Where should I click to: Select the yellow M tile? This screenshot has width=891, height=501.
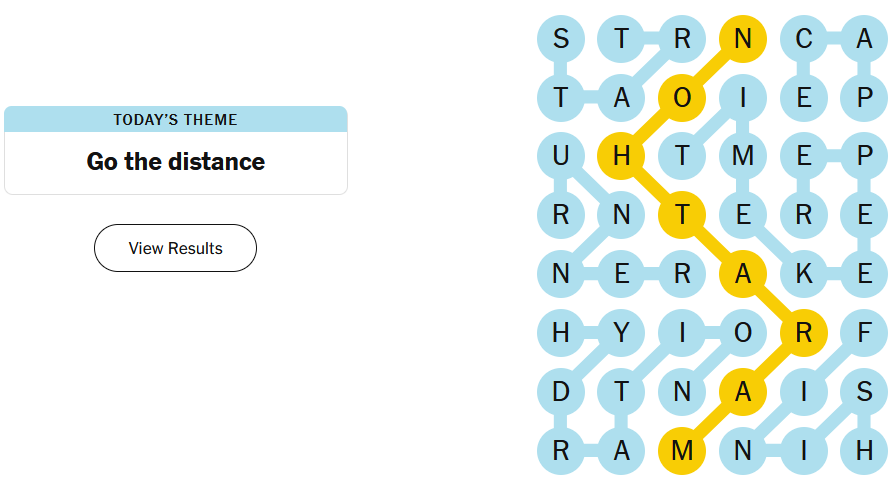tap(683, 451)
